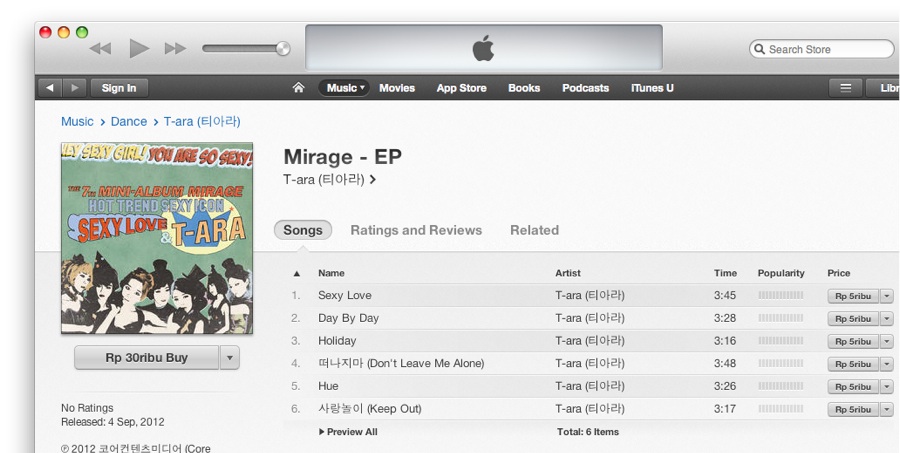Select the song Keep Out

click(x=370, y=409)
